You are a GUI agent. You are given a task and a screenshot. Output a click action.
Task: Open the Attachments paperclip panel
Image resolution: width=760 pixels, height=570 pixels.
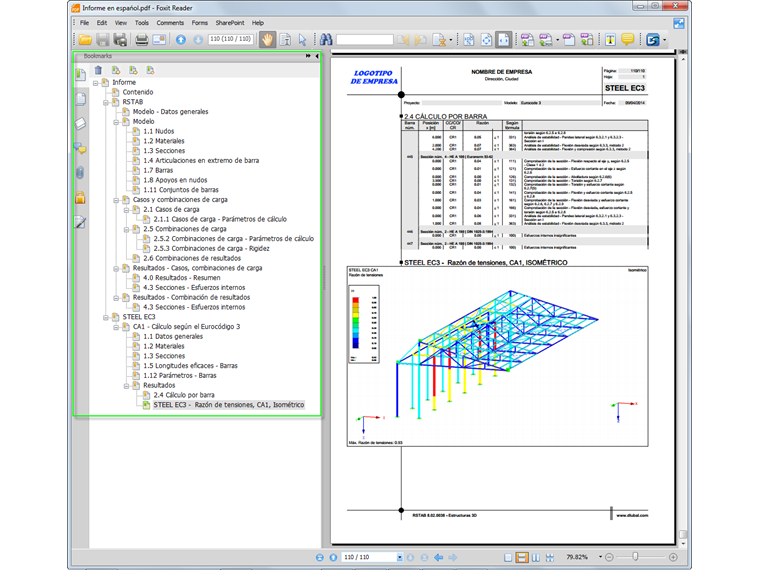tap(80, 172)
